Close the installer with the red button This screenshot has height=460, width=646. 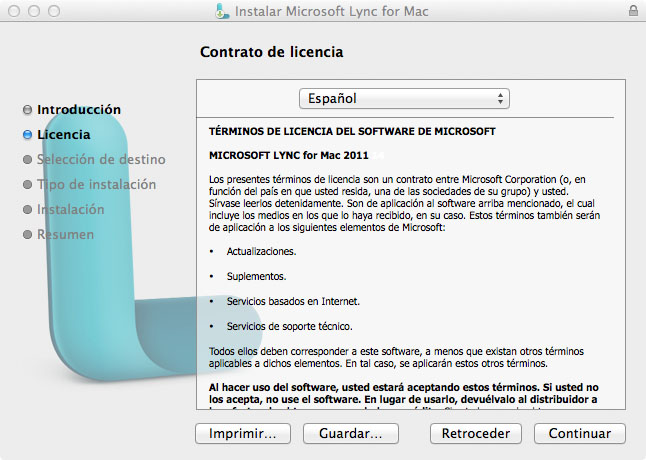tap(13, 12)
